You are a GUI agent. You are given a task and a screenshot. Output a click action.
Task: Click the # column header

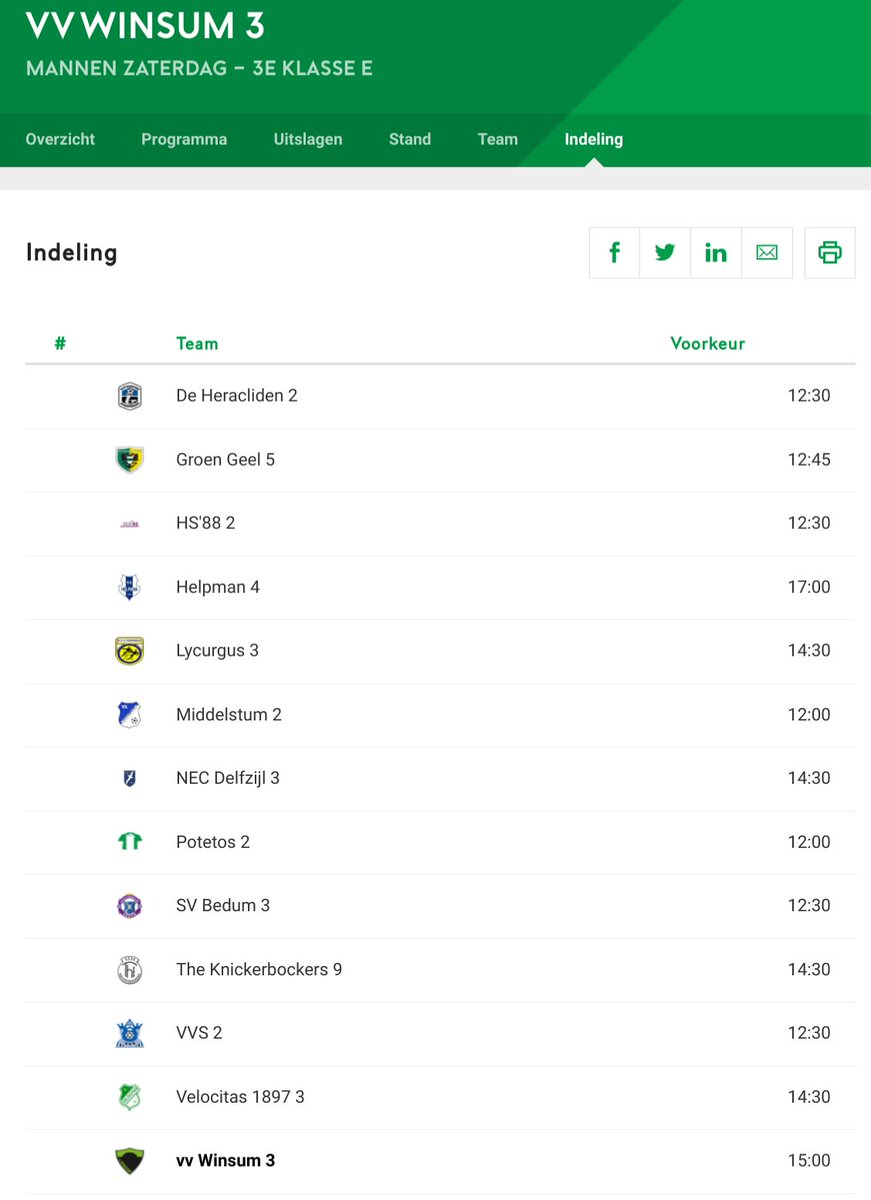(x=60, y=344)
